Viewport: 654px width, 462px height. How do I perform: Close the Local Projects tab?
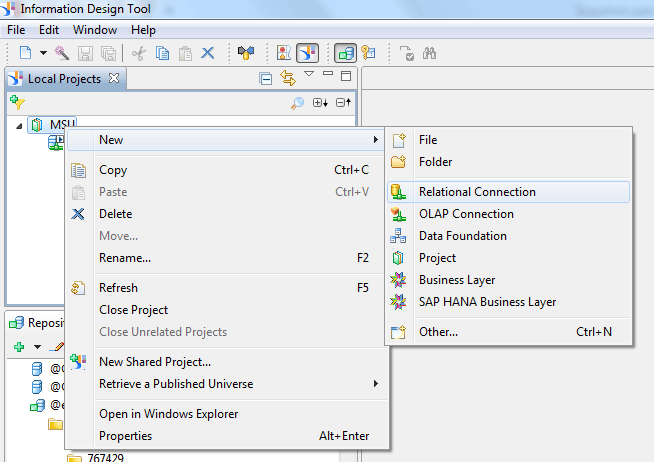pos(113,78)
